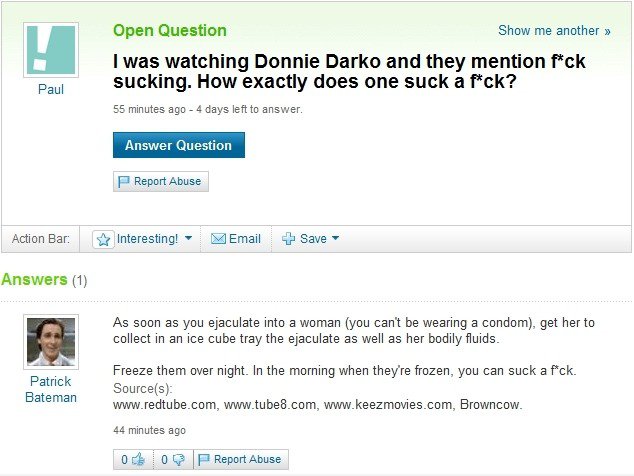Screen dimensions: 634x476
Task: Click the flag icon on the answer's Report Abuse
Action: tap(203, 459)
